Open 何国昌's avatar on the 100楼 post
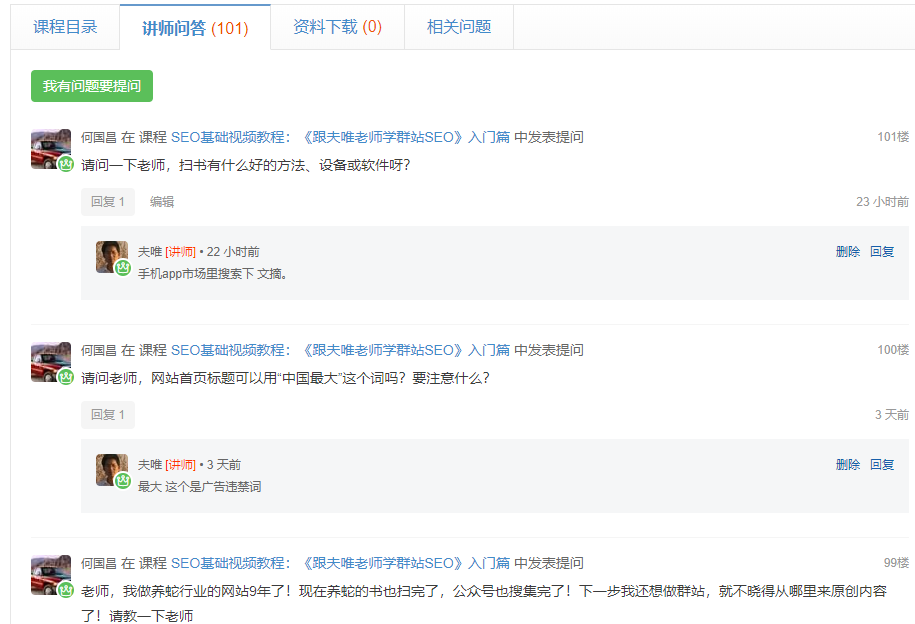This screenshot has height=624, width=915. (51, 362)
